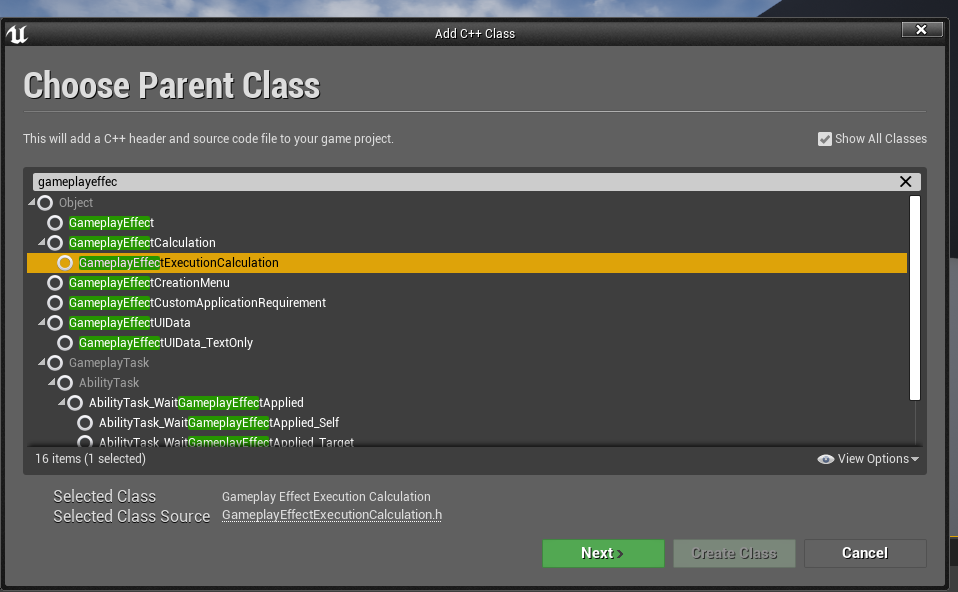Click the circle icon beside AbilityTask_WaitGameplayEffectApplied_Self
The width and height of the screenshot is (958, 592).
pos(85,423)
